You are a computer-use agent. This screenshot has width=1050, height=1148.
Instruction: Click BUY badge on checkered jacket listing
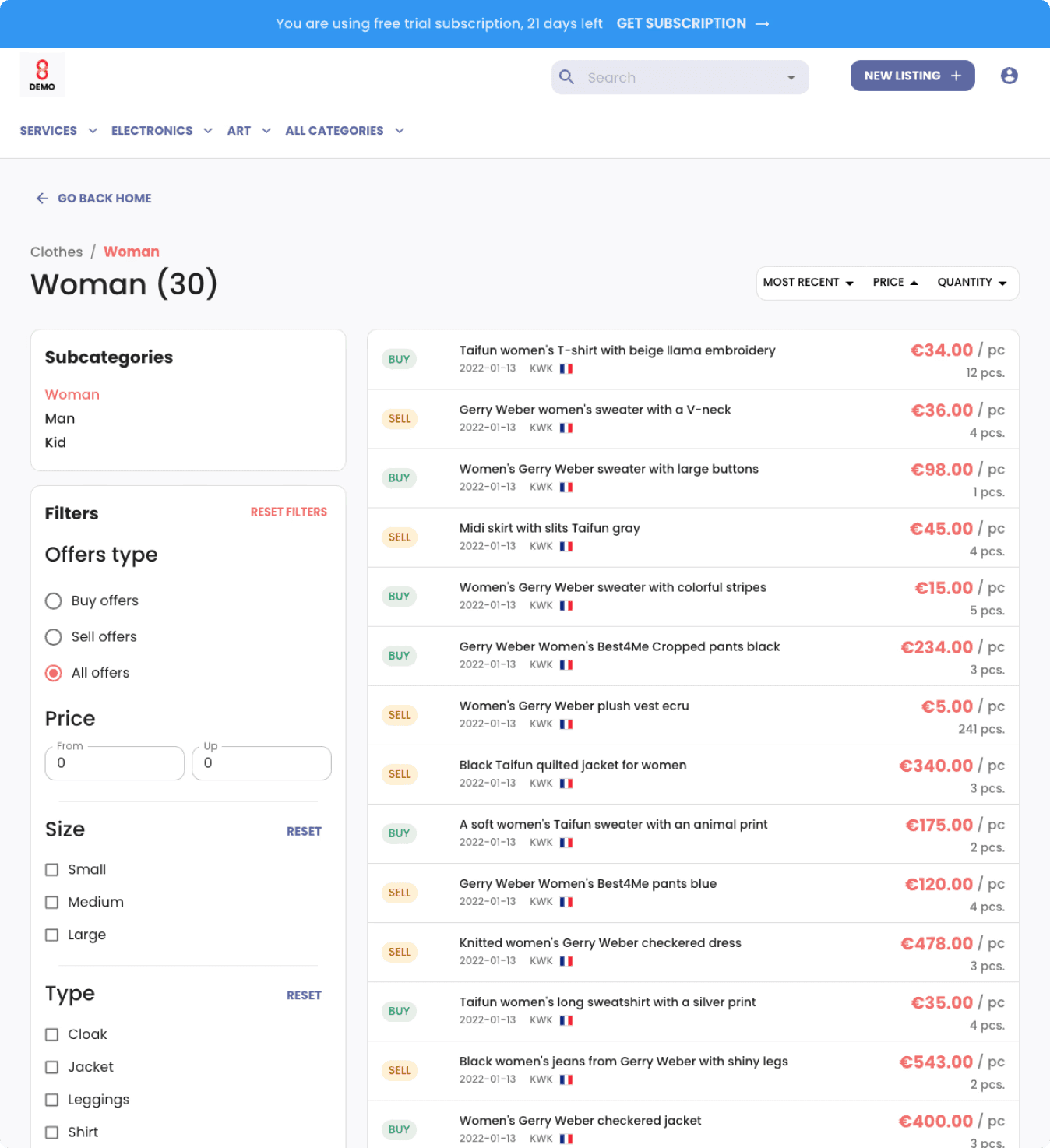[x=399, y=1129]
